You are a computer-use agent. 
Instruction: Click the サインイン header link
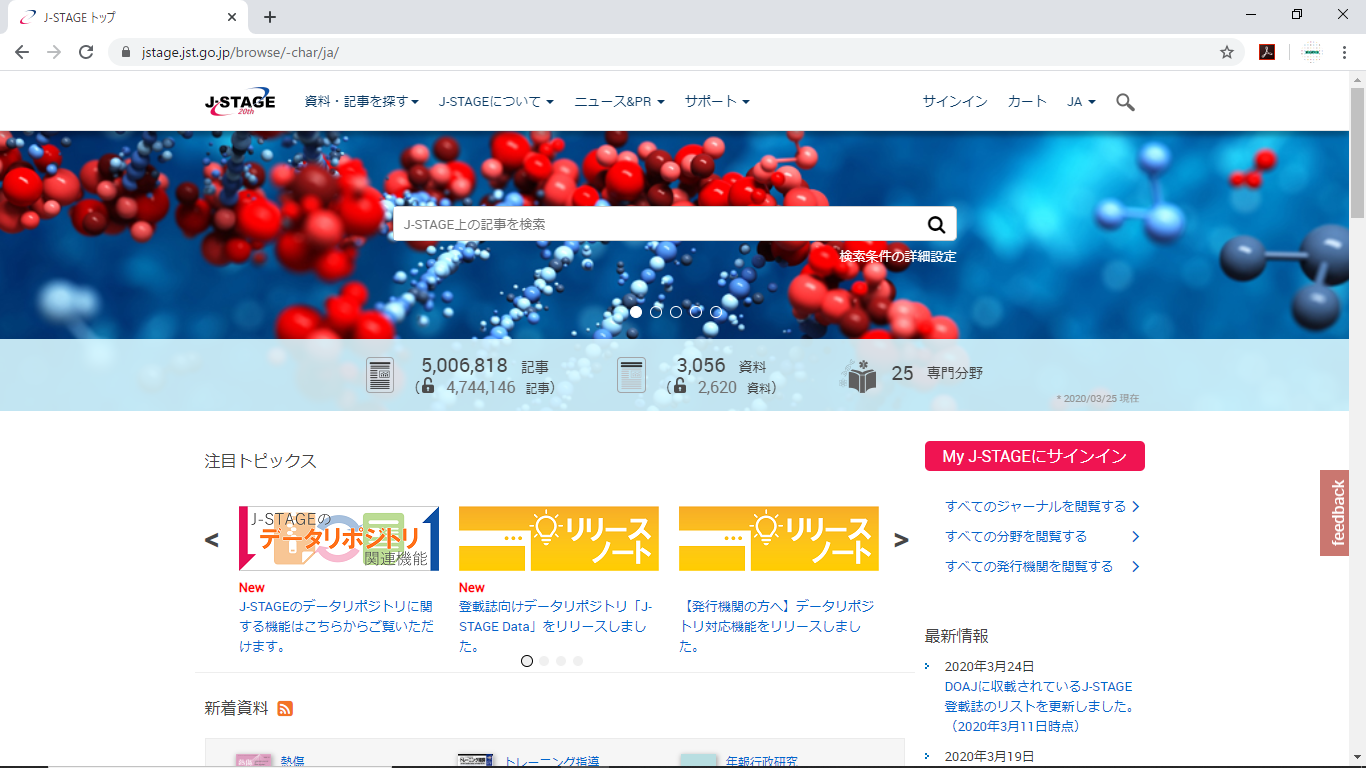pos(955,102)
